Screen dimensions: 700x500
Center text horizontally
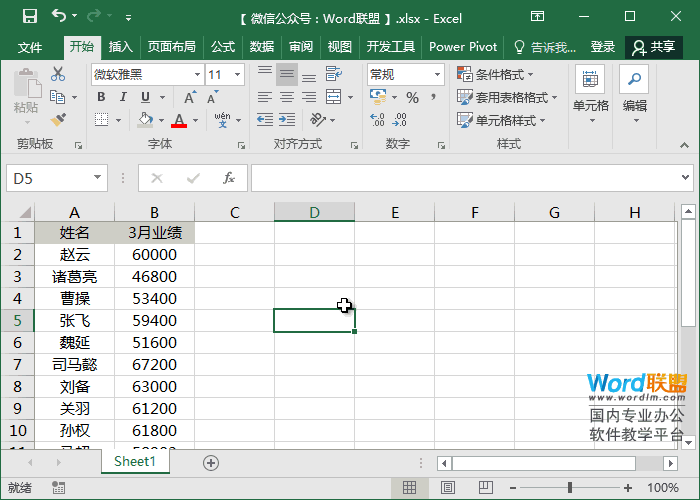tap(287, 97)
